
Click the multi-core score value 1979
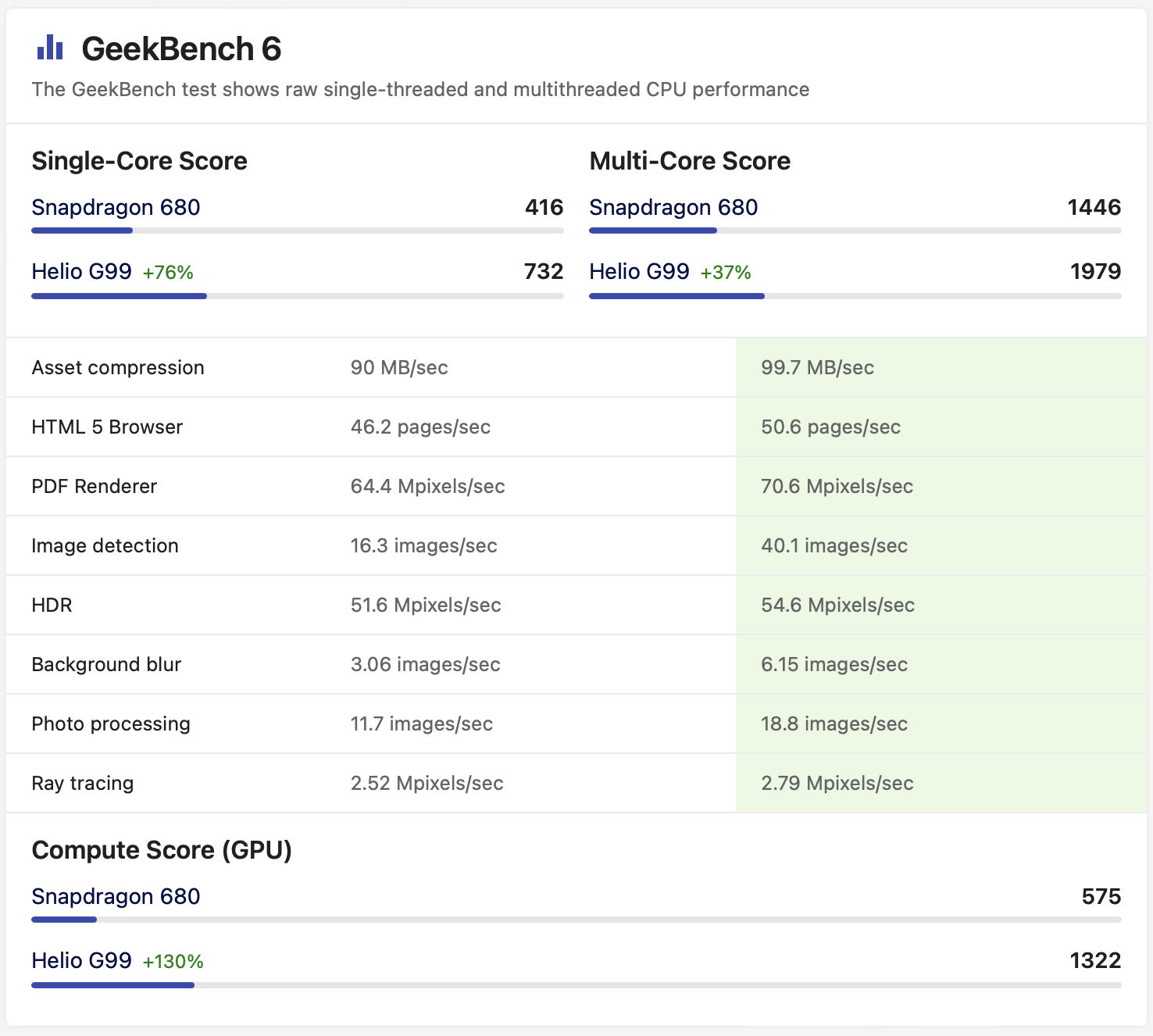pyautogui.click(x=1095, y=271)
